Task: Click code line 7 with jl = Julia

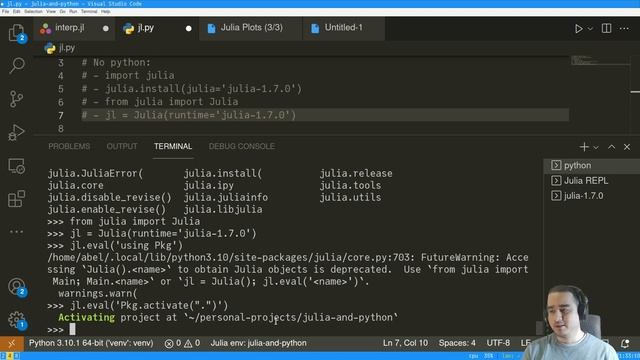Action: 189,115
